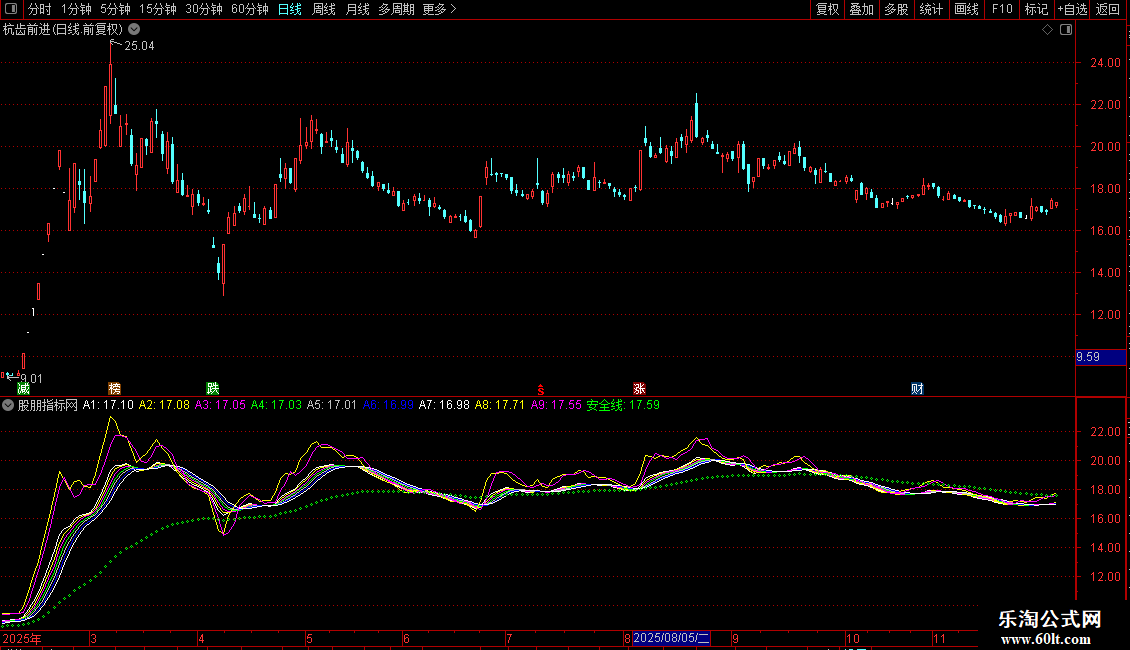1130x650 pixels.
Task: Click the blue 财 event marker
Action: pos(917,389)
